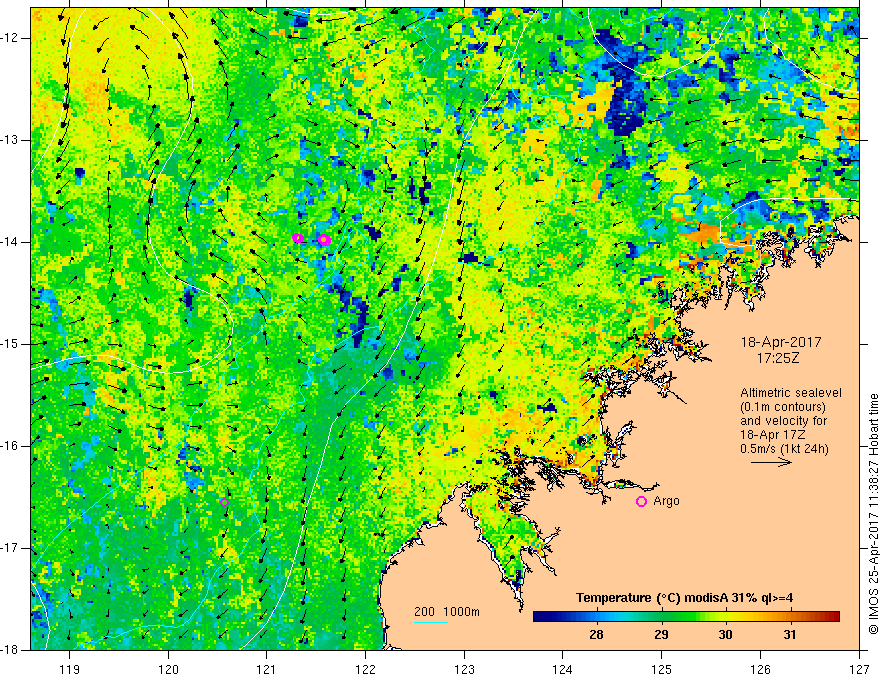
Task: Click the '200 1000m' depth contour label
Action: coord(447,612)
